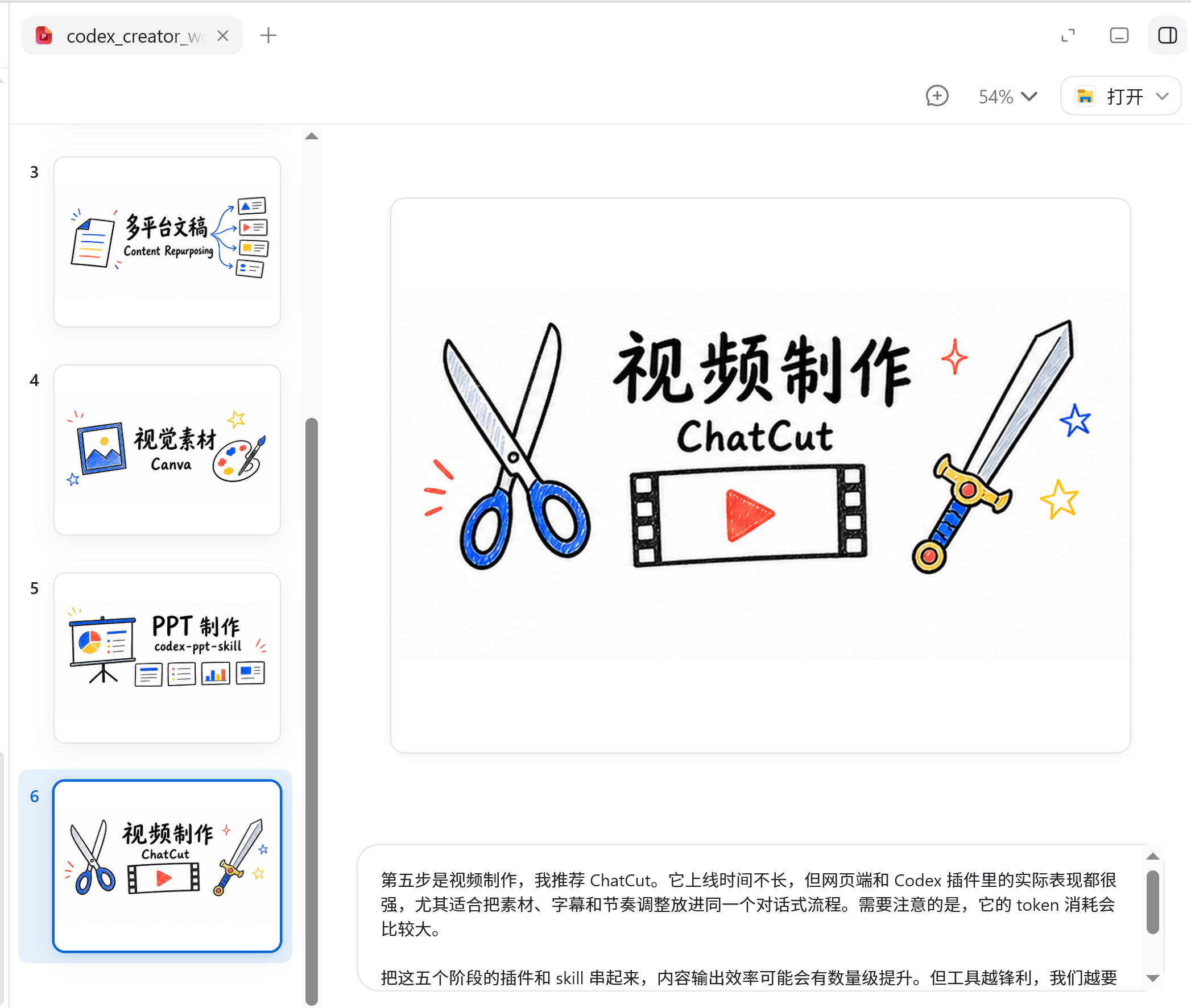Click the PowerPoint file icon in the tab
1191x1008 pixels.
[44, 36]
